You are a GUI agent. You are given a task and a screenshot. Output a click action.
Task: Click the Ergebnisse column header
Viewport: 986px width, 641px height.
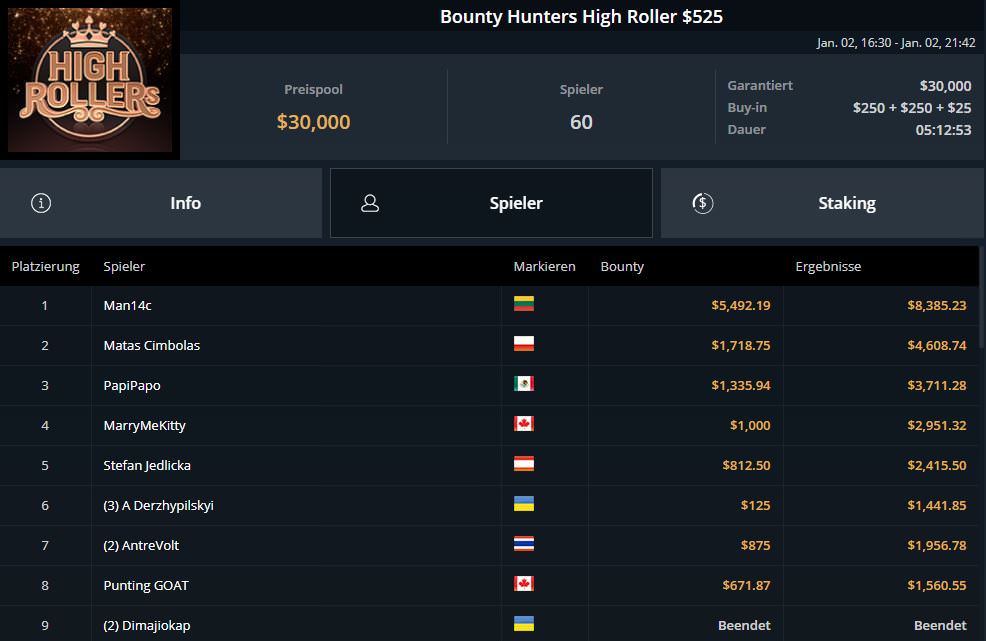(x=827, y=267)
